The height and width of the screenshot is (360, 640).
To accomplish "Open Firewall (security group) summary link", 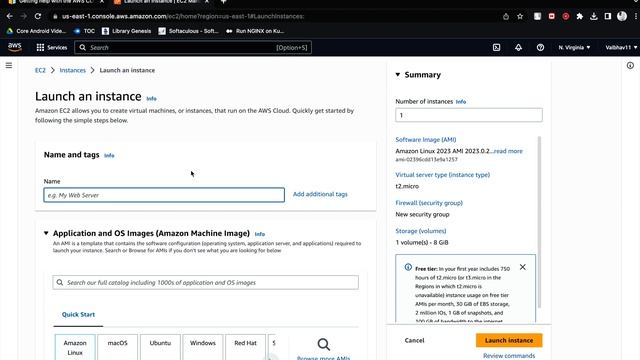I will pyautogui.click(x=429, y=203).
